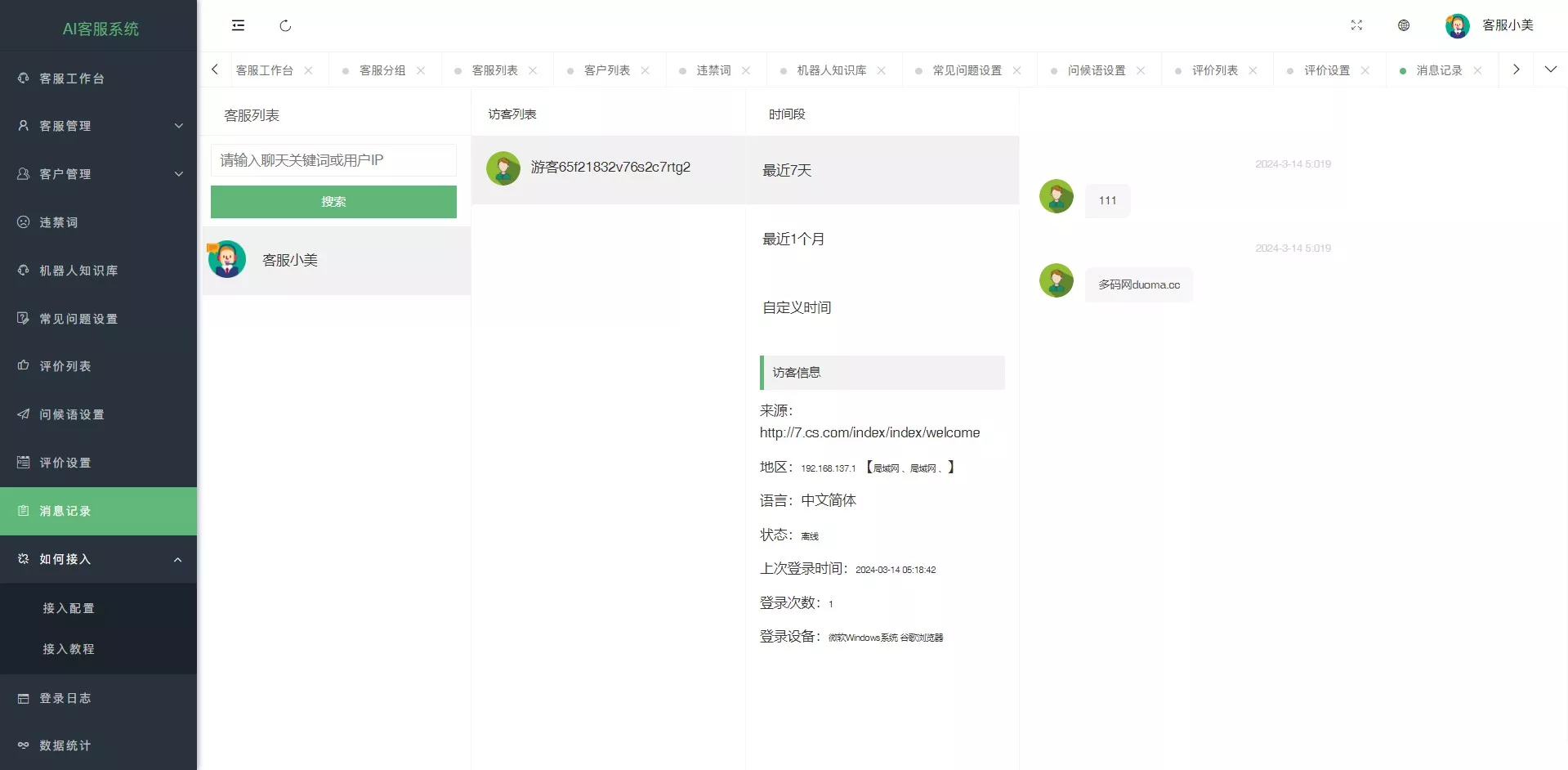Image resolution: width=1568 pixels, height=770 pixels.
Task: Open 接入配置 in the sidebar submenu
Action: click(69, 608)
